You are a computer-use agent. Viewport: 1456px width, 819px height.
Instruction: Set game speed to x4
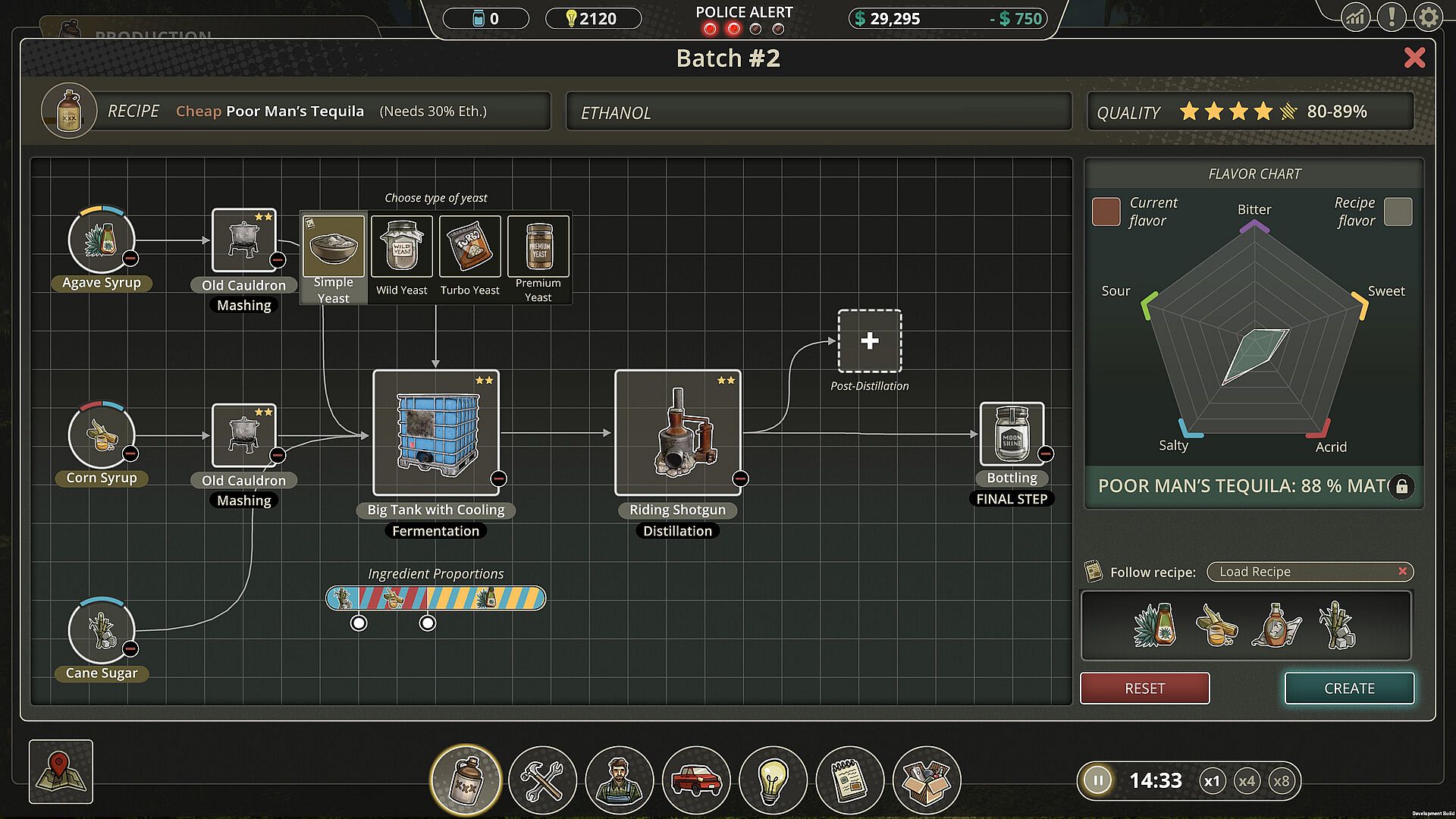pyautogui.click(x=1246, y=781)
